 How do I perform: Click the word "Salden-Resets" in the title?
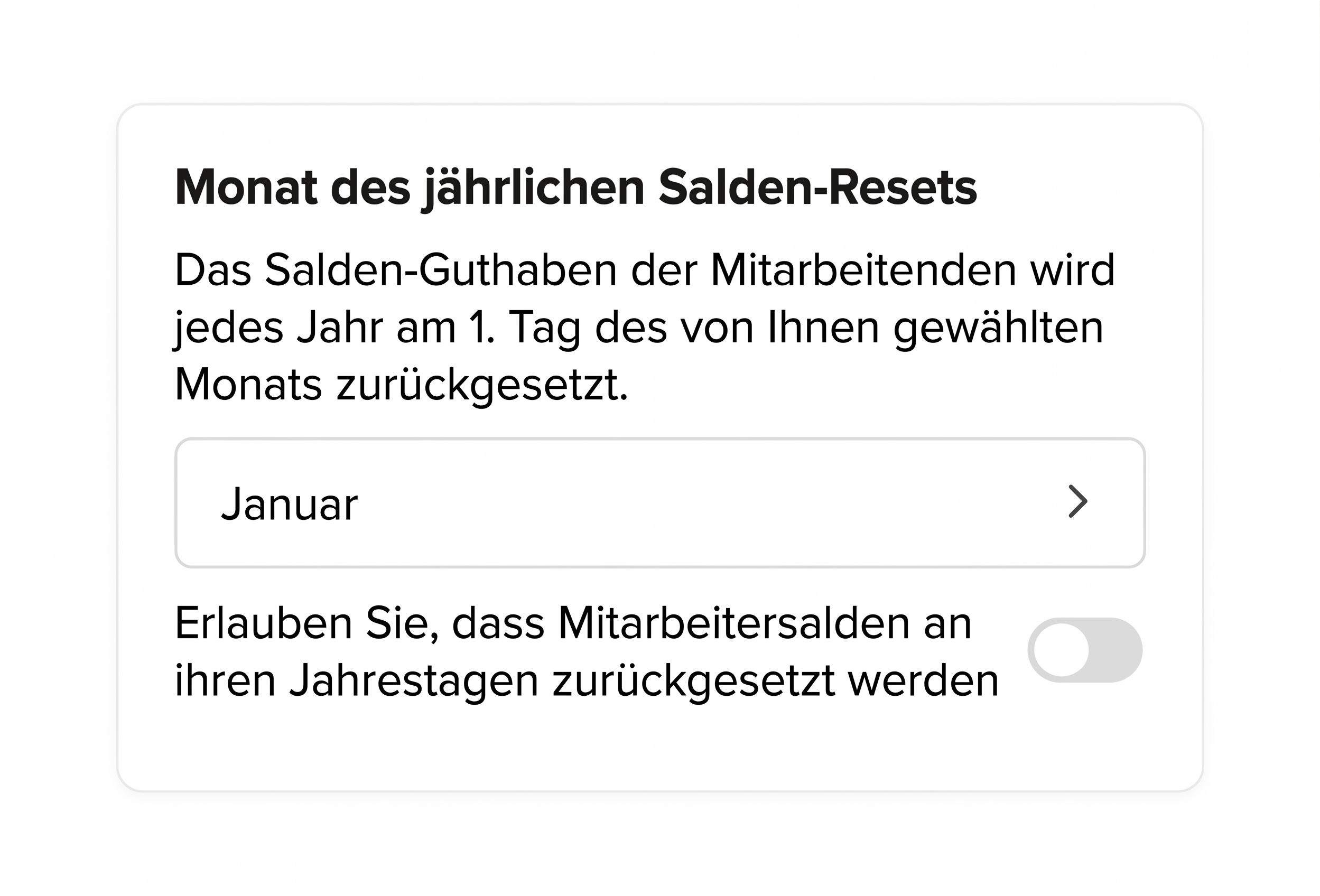[x=817, y=188]
